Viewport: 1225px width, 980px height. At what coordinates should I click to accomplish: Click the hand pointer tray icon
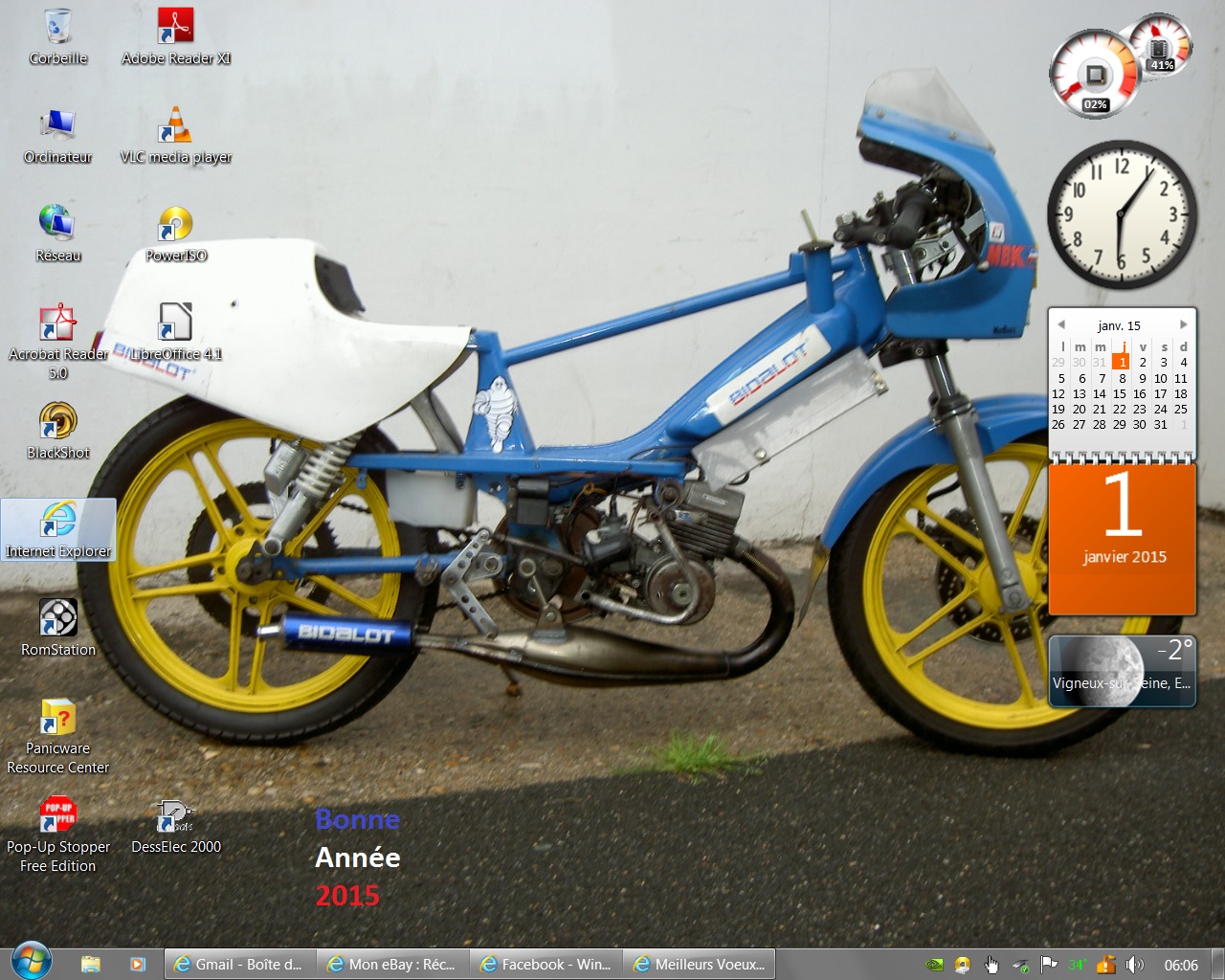pyautogui.click(x=991, y=965)
